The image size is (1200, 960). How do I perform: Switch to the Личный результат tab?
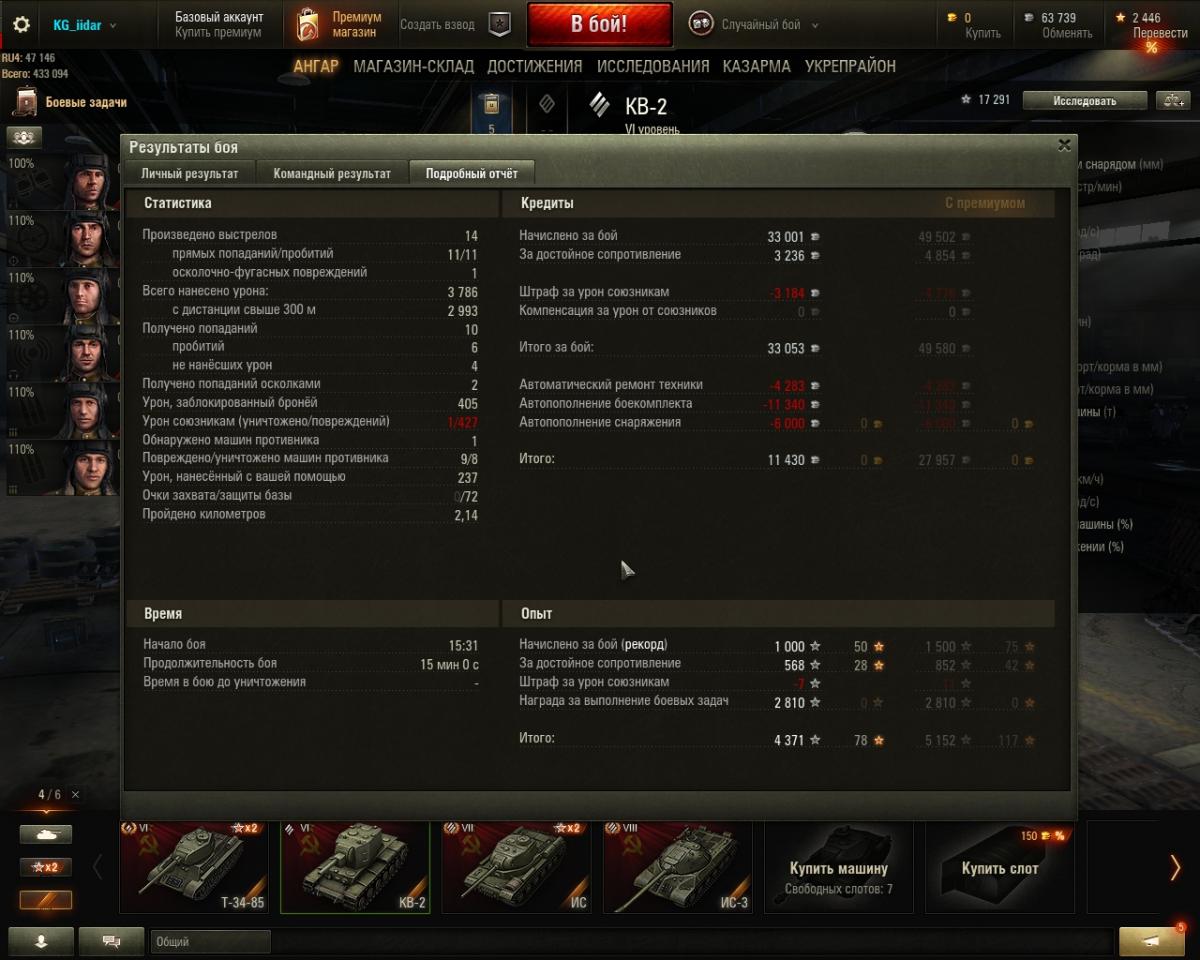[x=190, y=173]
